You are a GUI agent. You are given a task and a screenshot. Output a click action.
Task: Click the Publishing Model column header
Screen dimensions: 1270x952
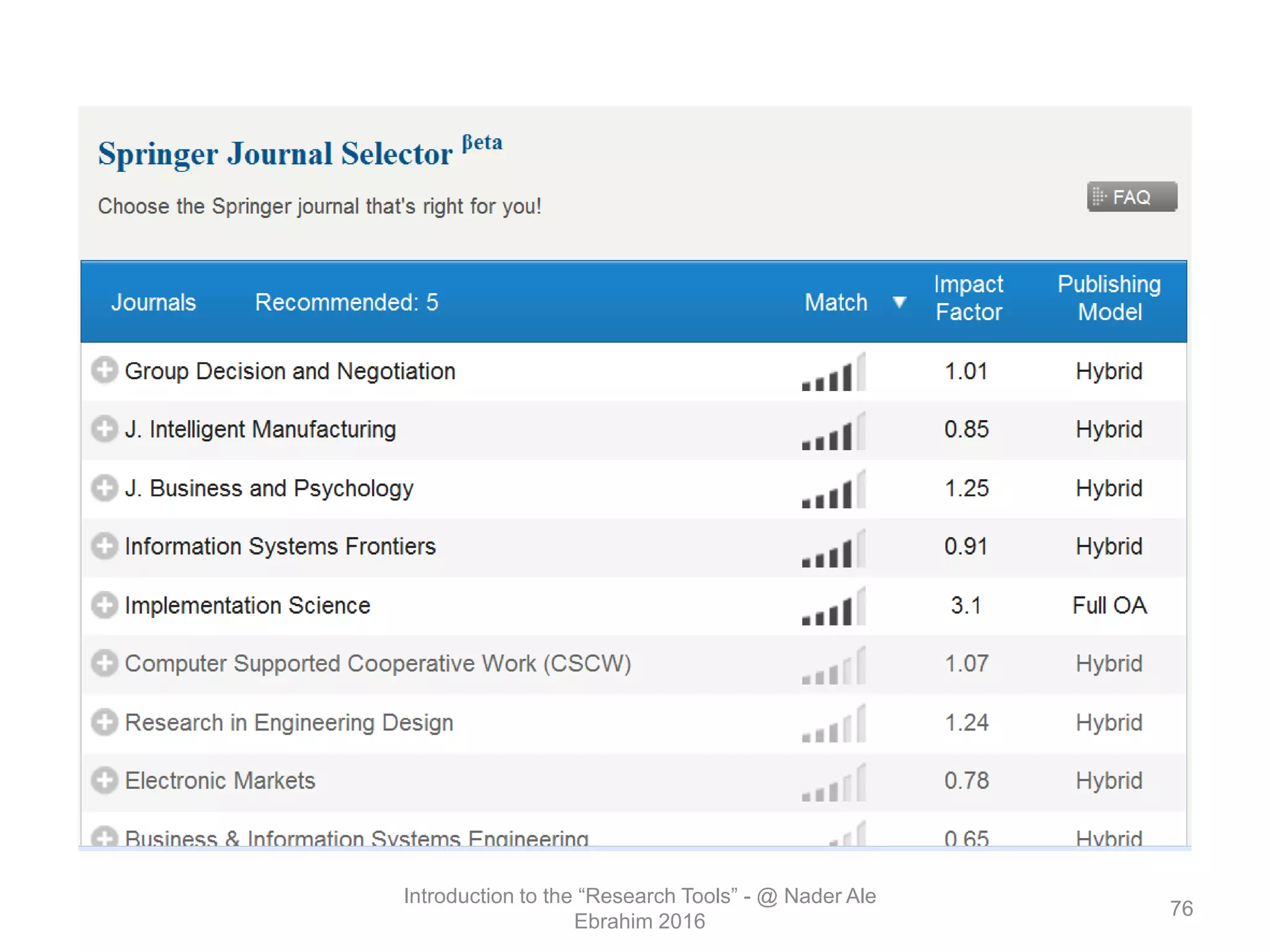pyautogui.click(x=1109, y=298)
